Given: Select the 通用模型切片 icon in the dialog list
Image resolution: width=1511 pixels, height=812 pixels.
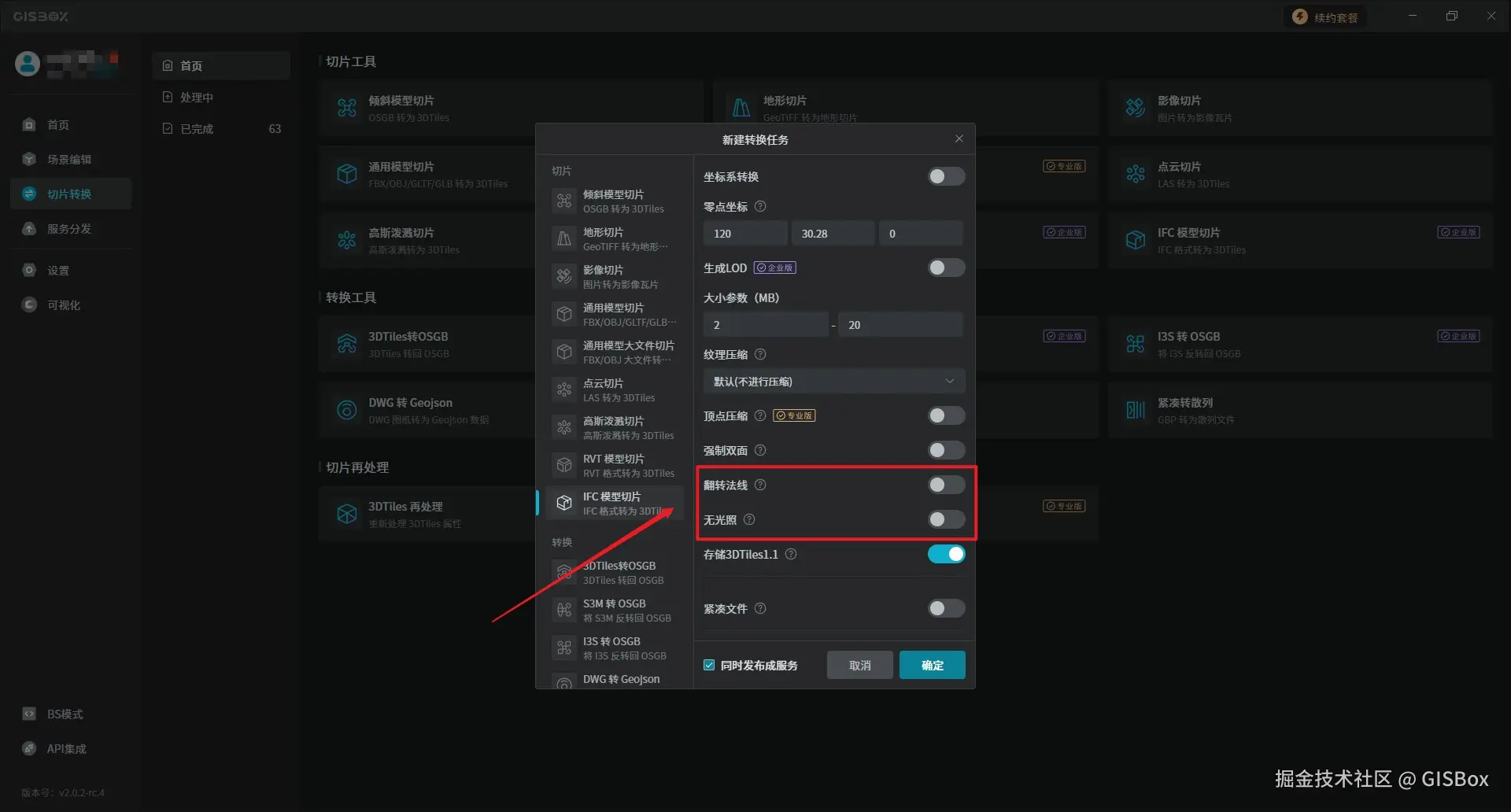Looking at the screenshot, I should click(564, 314).
